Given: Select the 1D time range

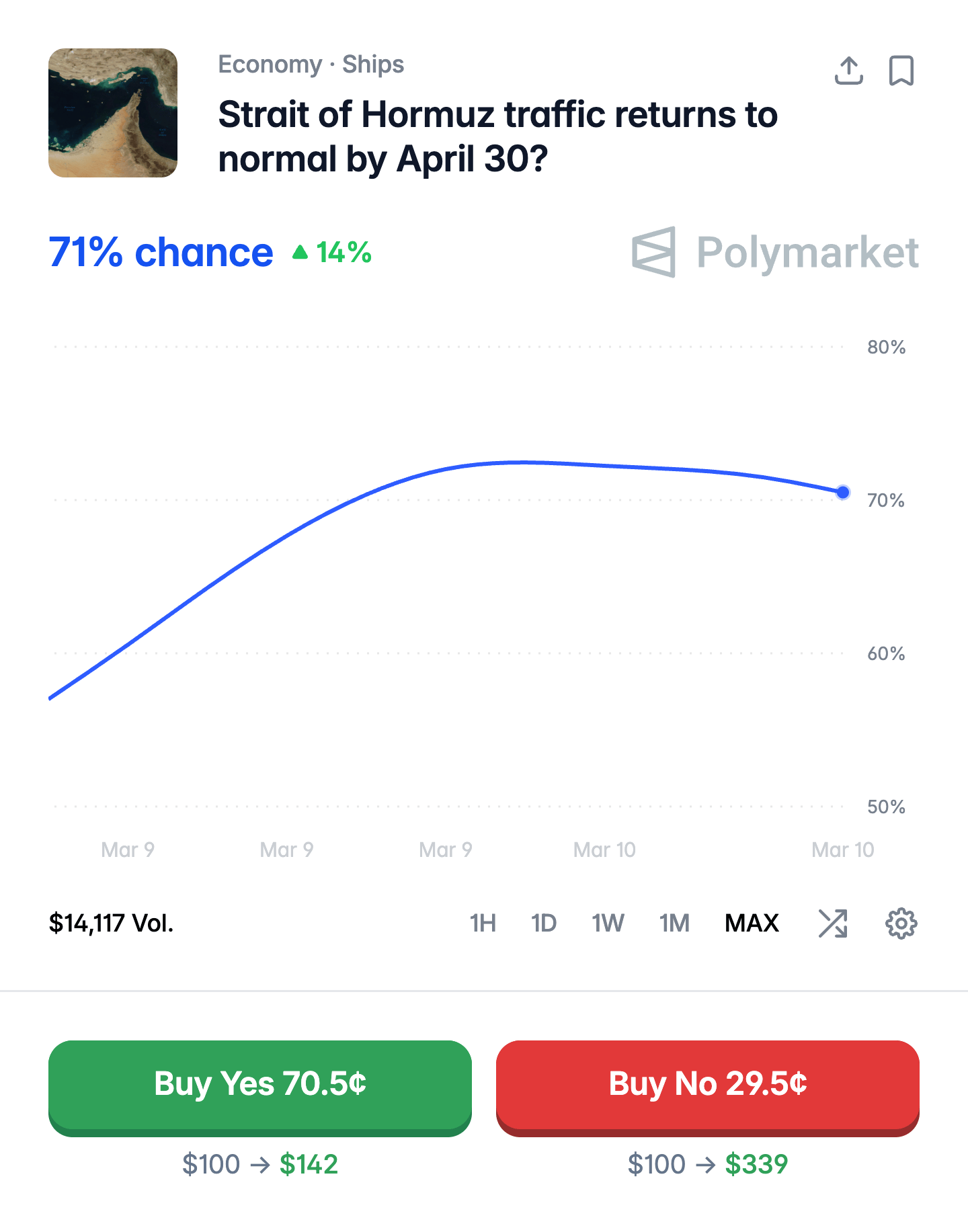Looking at the screenshot, I should point(543,923).
